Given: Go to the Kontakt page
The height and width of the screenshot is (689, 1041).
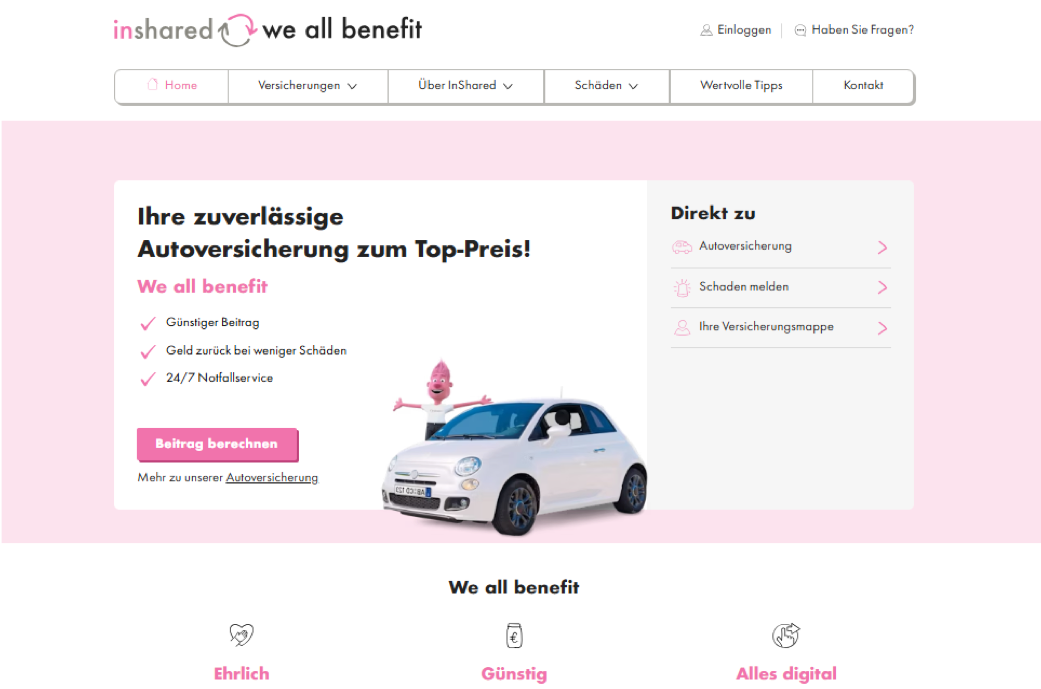Looking at the screenshot, I should point(863,86).
